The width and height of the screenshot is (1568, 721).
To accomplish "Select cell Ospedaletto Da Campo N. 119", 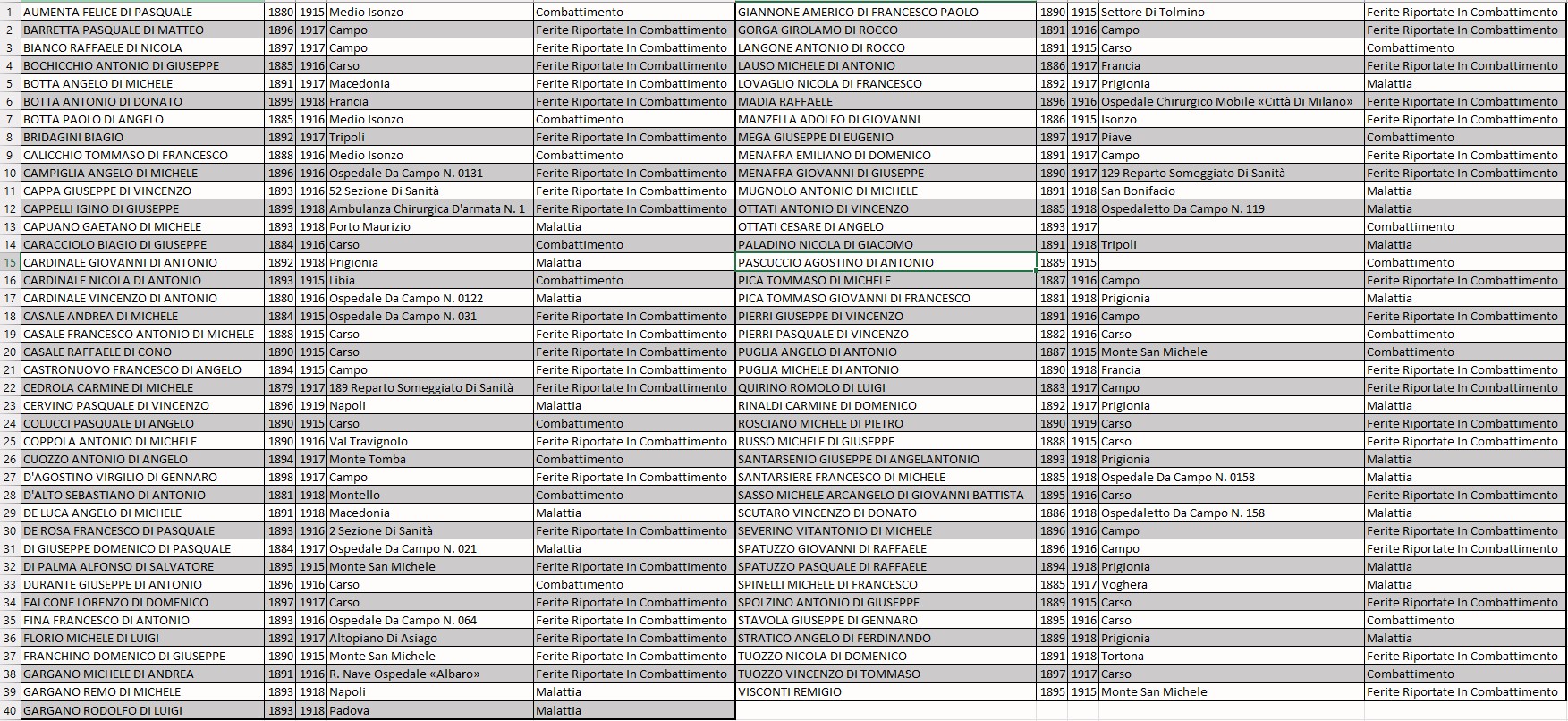I will tap(1232, 208).
